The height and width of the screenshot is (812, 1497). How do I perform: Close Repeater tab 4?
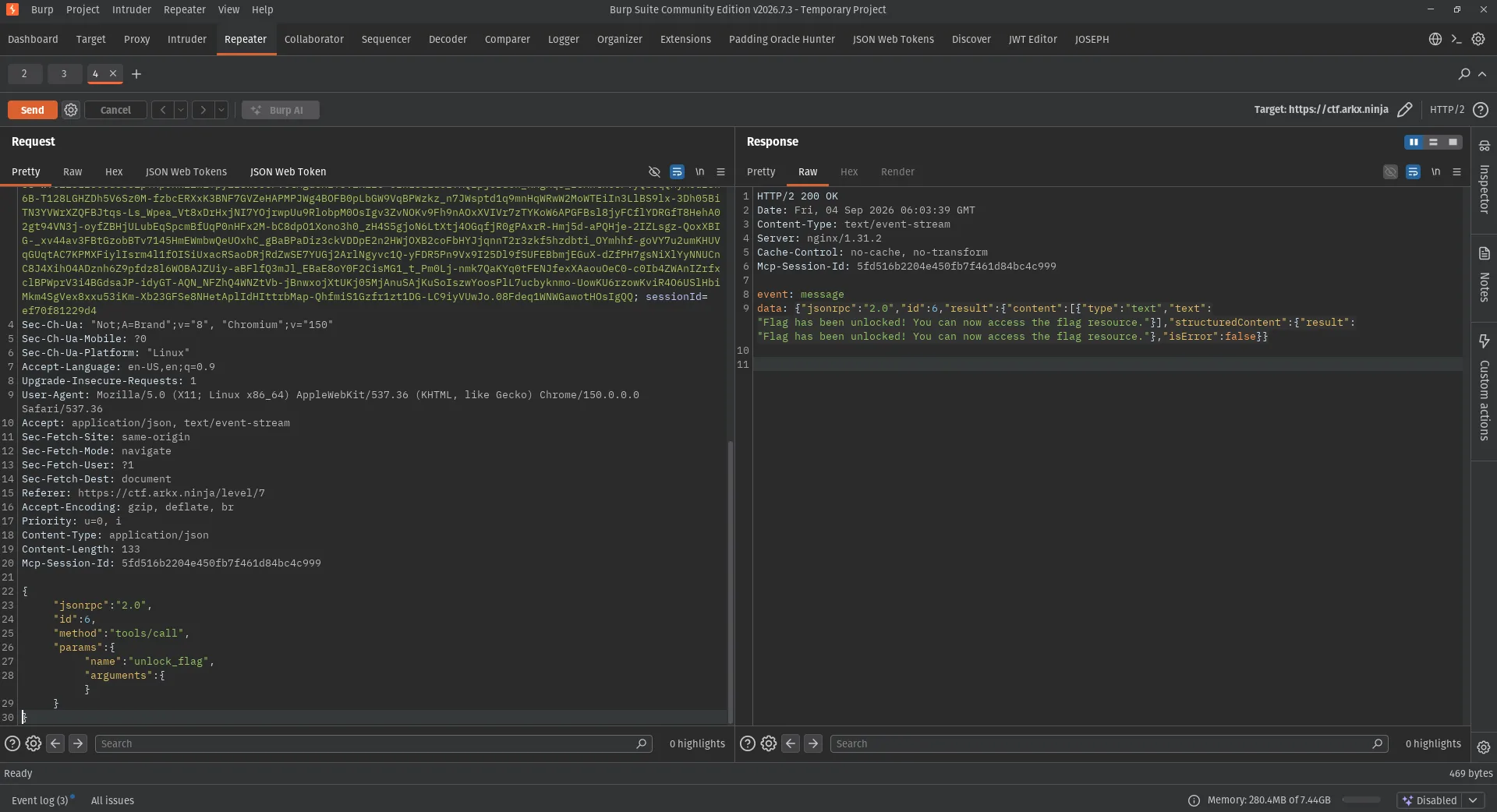click(x=113, y=73)
